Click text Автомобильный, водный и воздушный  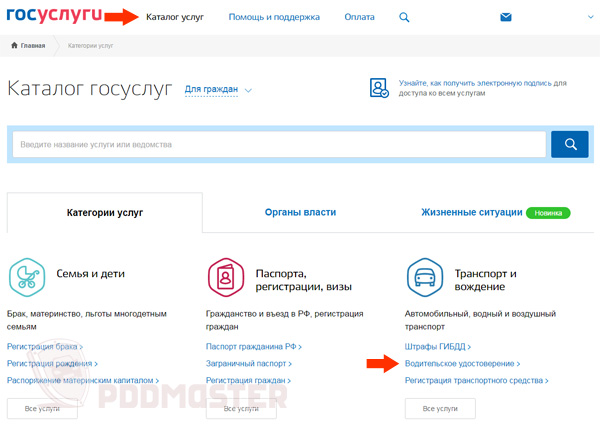(x=480, y=314)
